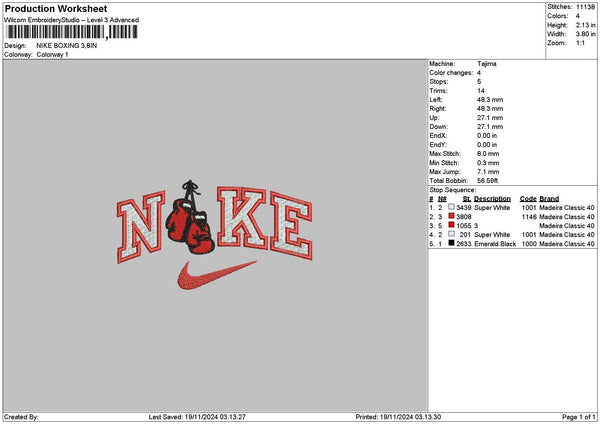Select the Color changes label

click(451, 73)
